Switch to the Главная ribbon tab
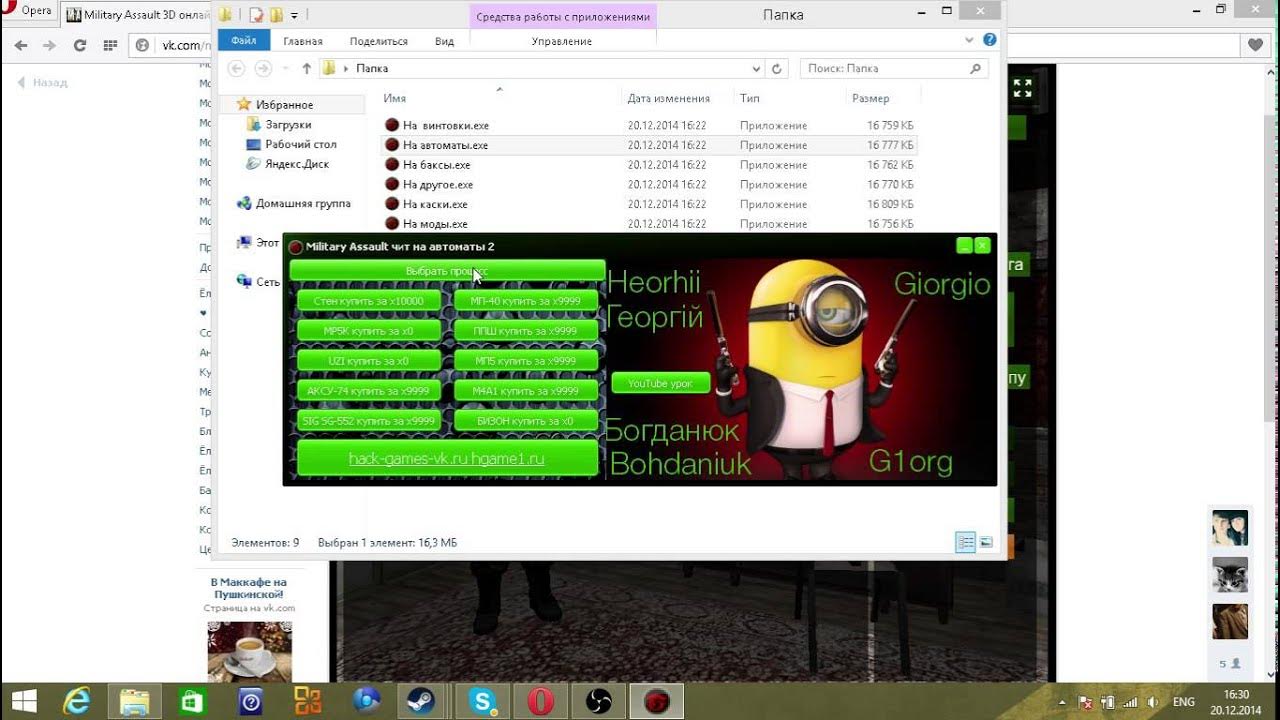 (303, 41)
